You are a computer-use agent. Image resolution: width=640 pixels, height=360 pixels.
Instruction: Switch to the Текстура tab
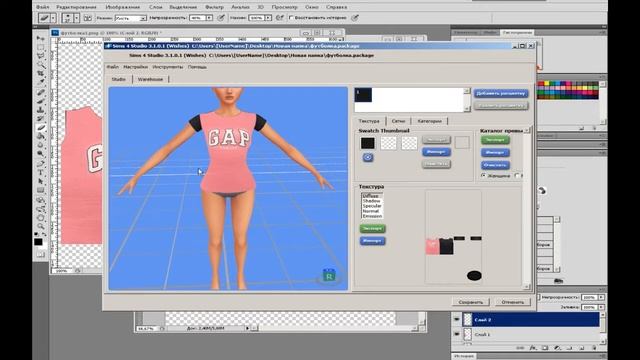[369, 121]
